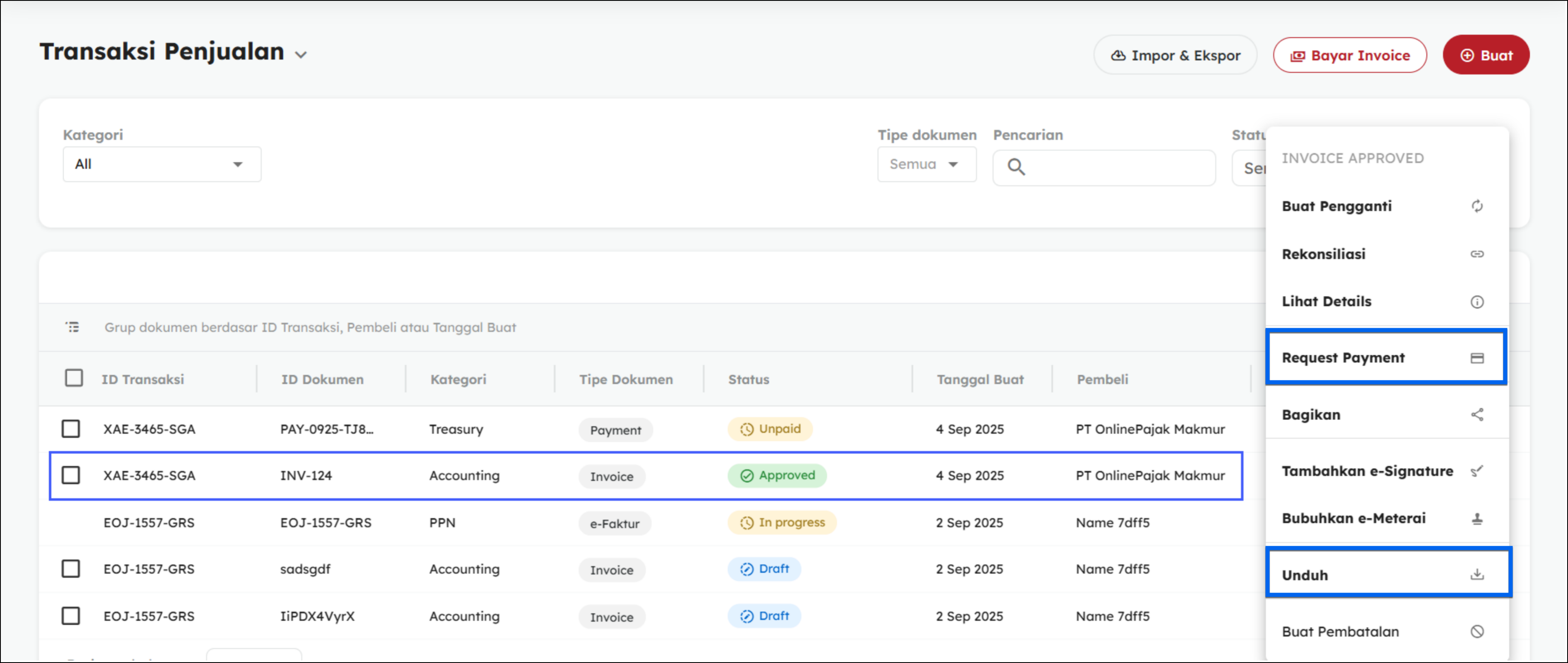
Task: Click the signature icon beside Tambahkan e-Signature
Action: 1477,471
